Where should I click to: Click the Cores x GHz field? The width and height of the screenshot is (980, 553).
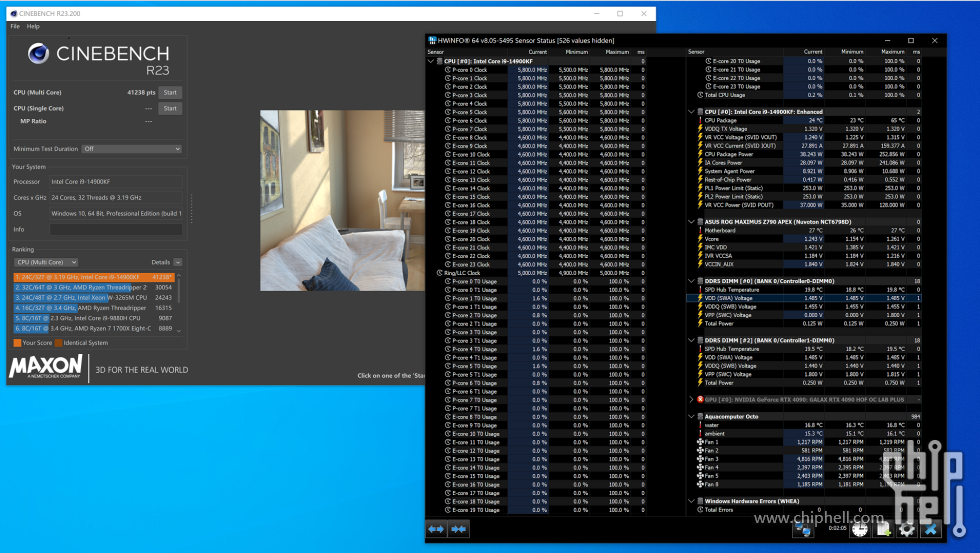coord(116,197)
